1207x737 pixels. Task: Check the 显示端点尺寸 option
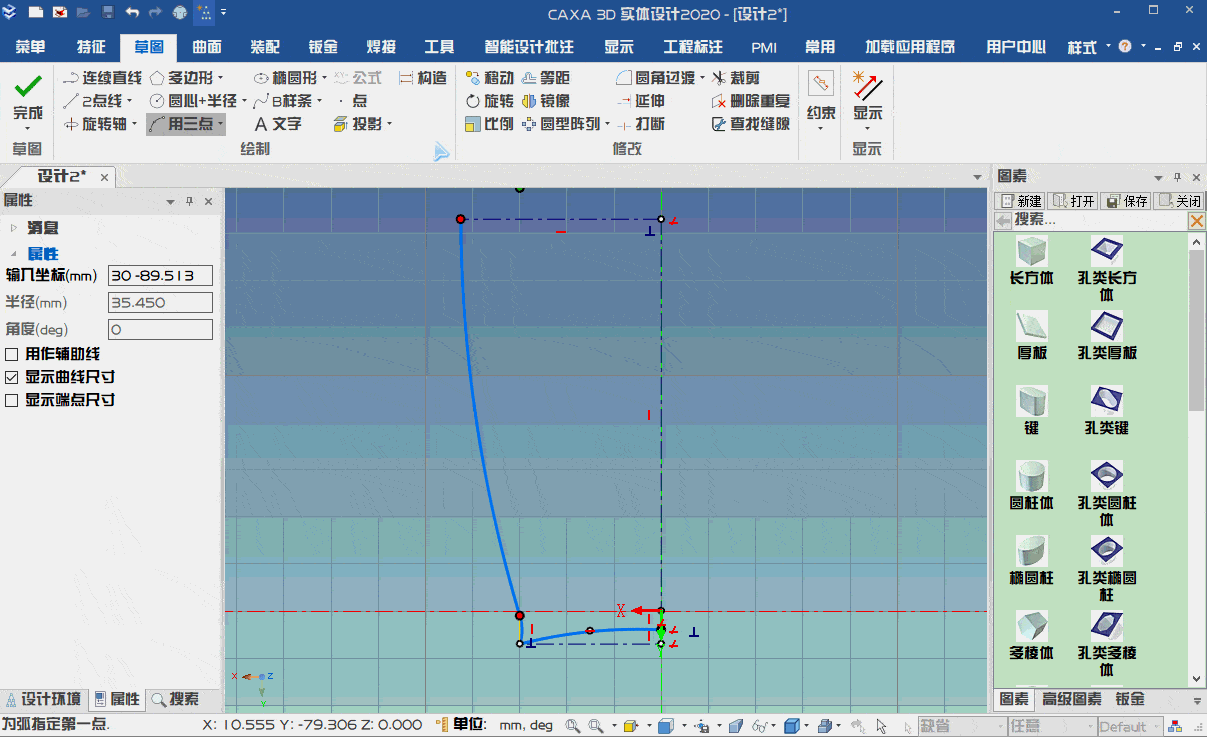pyautogui.click(x=9, y=402)
